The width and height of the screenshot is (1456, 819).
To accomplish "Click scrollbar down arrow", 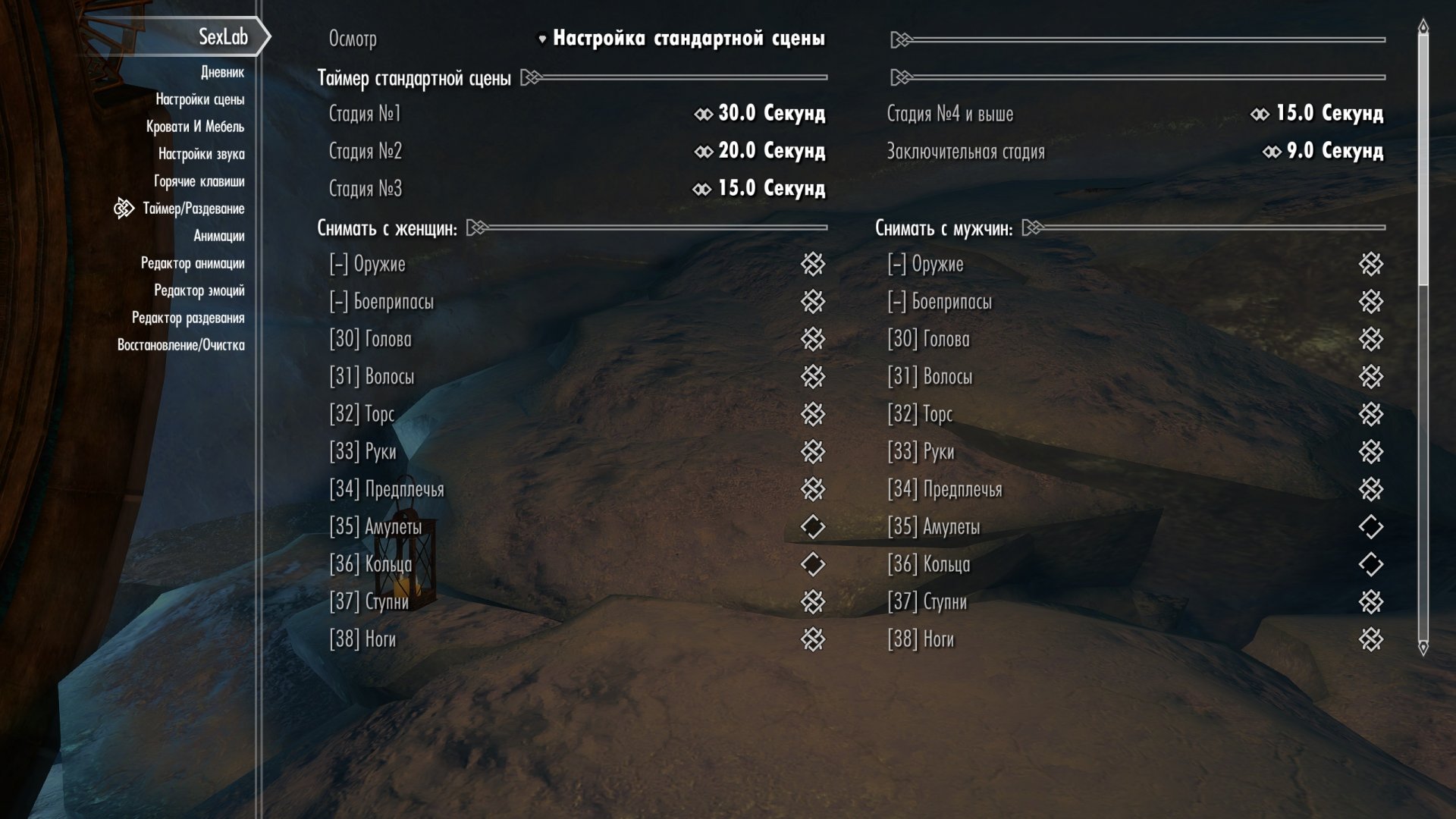I will coord(1423,648).
